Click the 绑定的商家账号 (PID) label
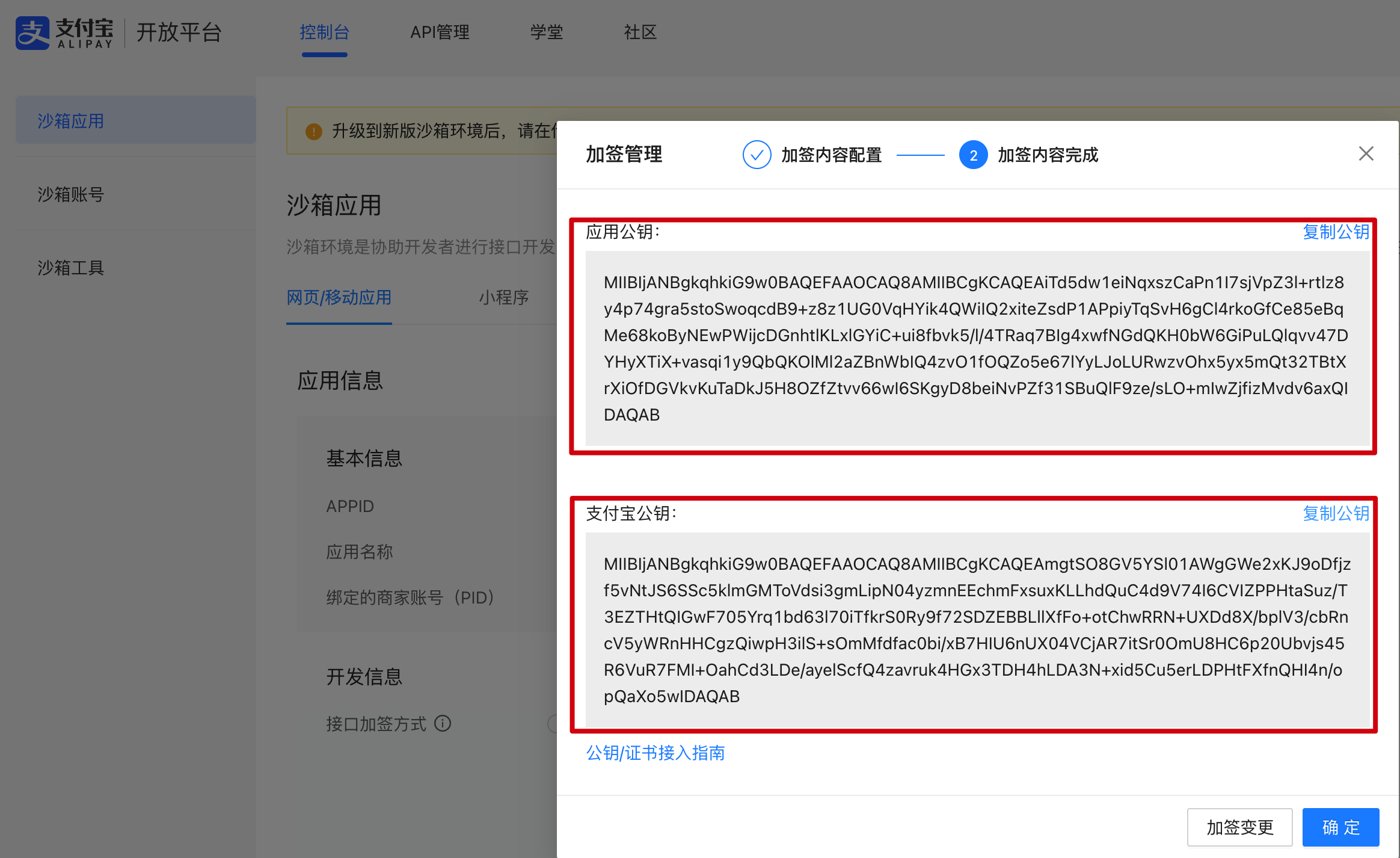This screenshot has height=858, width=1400. point(410,597)
